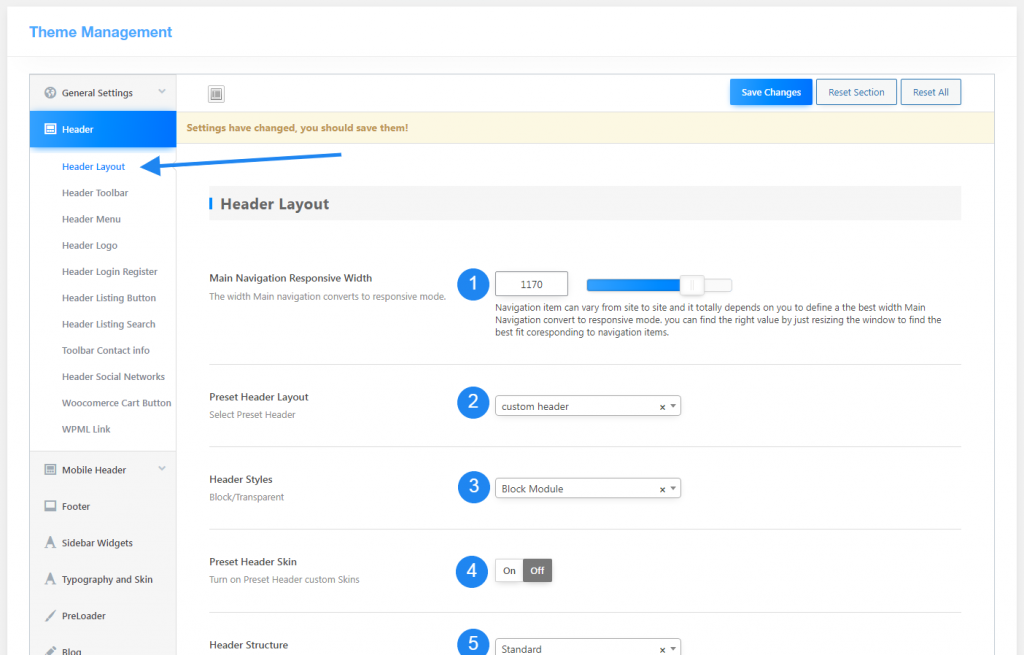Open WPML Link submenu item
Image resolution: width=1024 pixels, height=655 pixels.
pos(86,429)
